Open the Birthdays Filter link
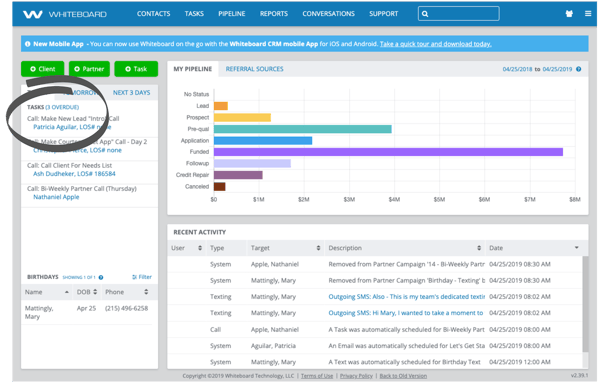The width and height of the screenshot is (600, 383). click(142, 277)
